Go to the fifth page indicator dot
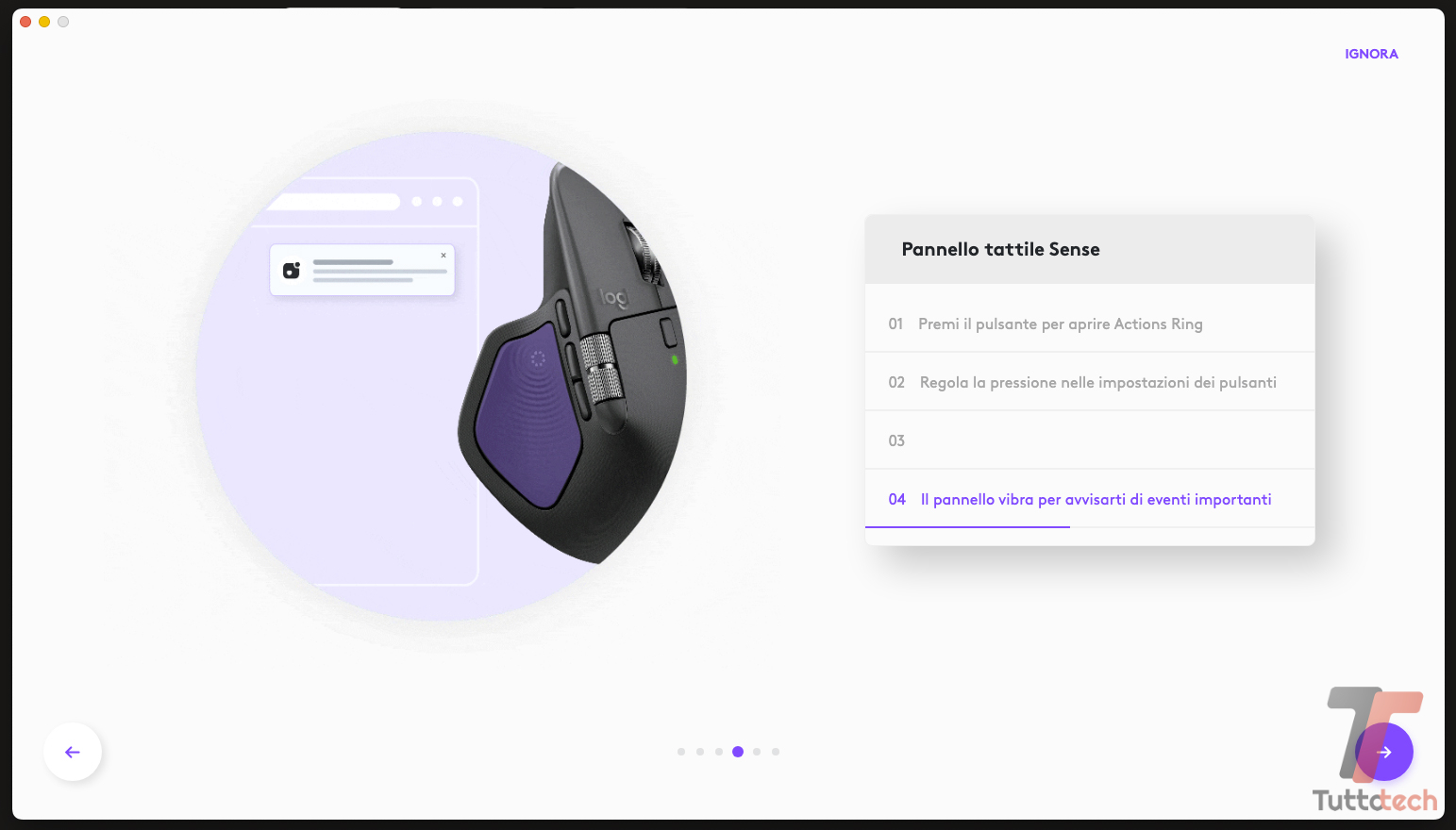Viewport: 1456px width, 830px height. [757, 752]
